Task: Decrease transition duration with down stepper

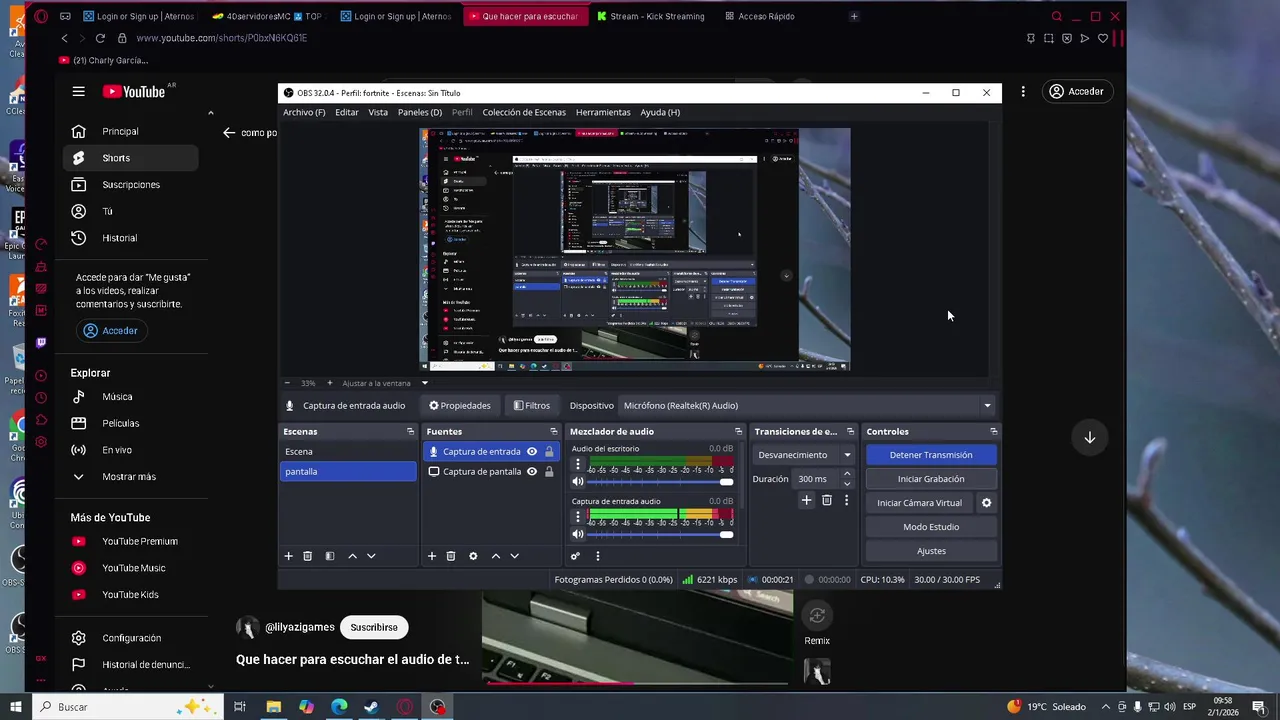Action: pyautogui.click(x=847, y=484)
